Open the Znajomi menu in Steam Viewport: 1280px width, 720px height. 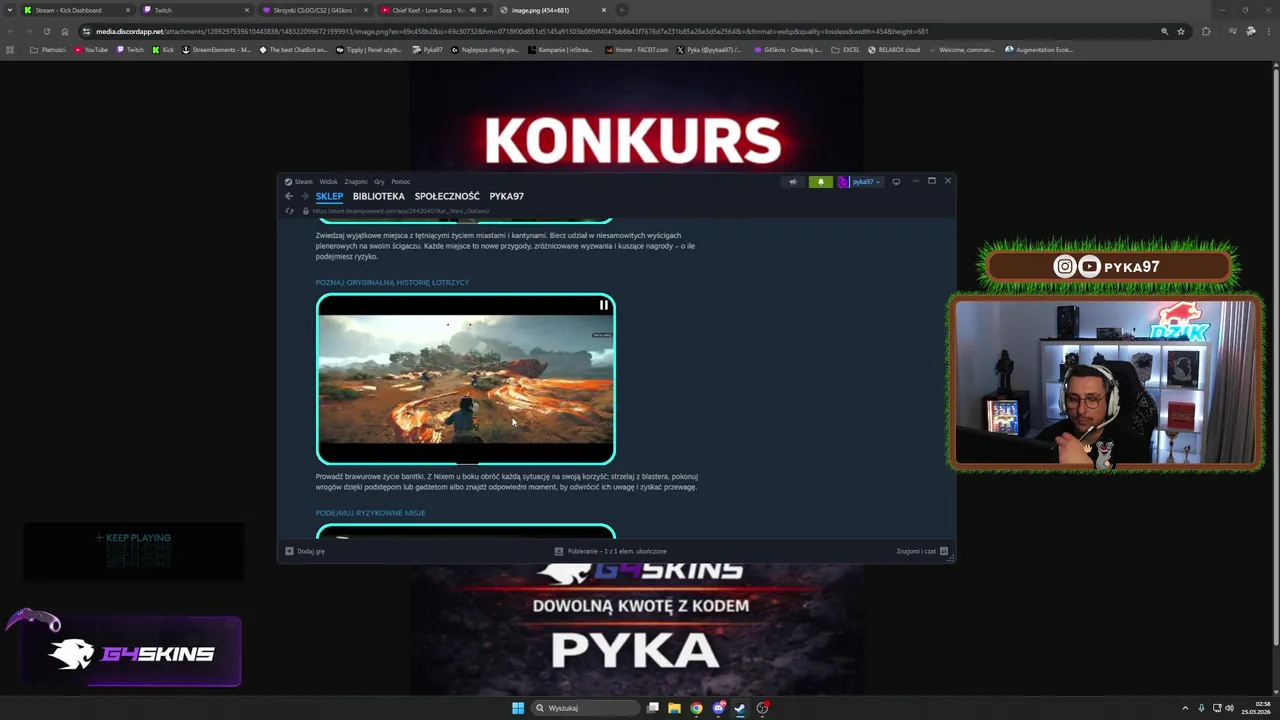click(x=356, y=182)
